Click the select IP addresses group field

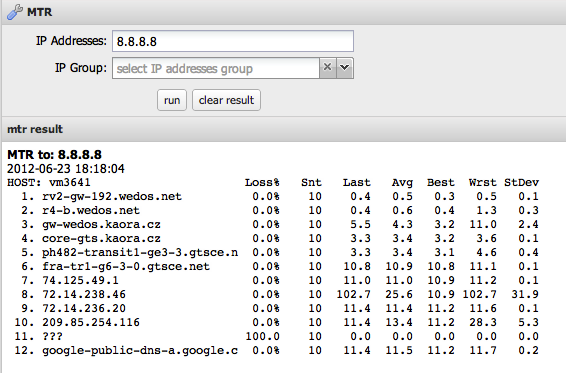click(x=216, y=68)
